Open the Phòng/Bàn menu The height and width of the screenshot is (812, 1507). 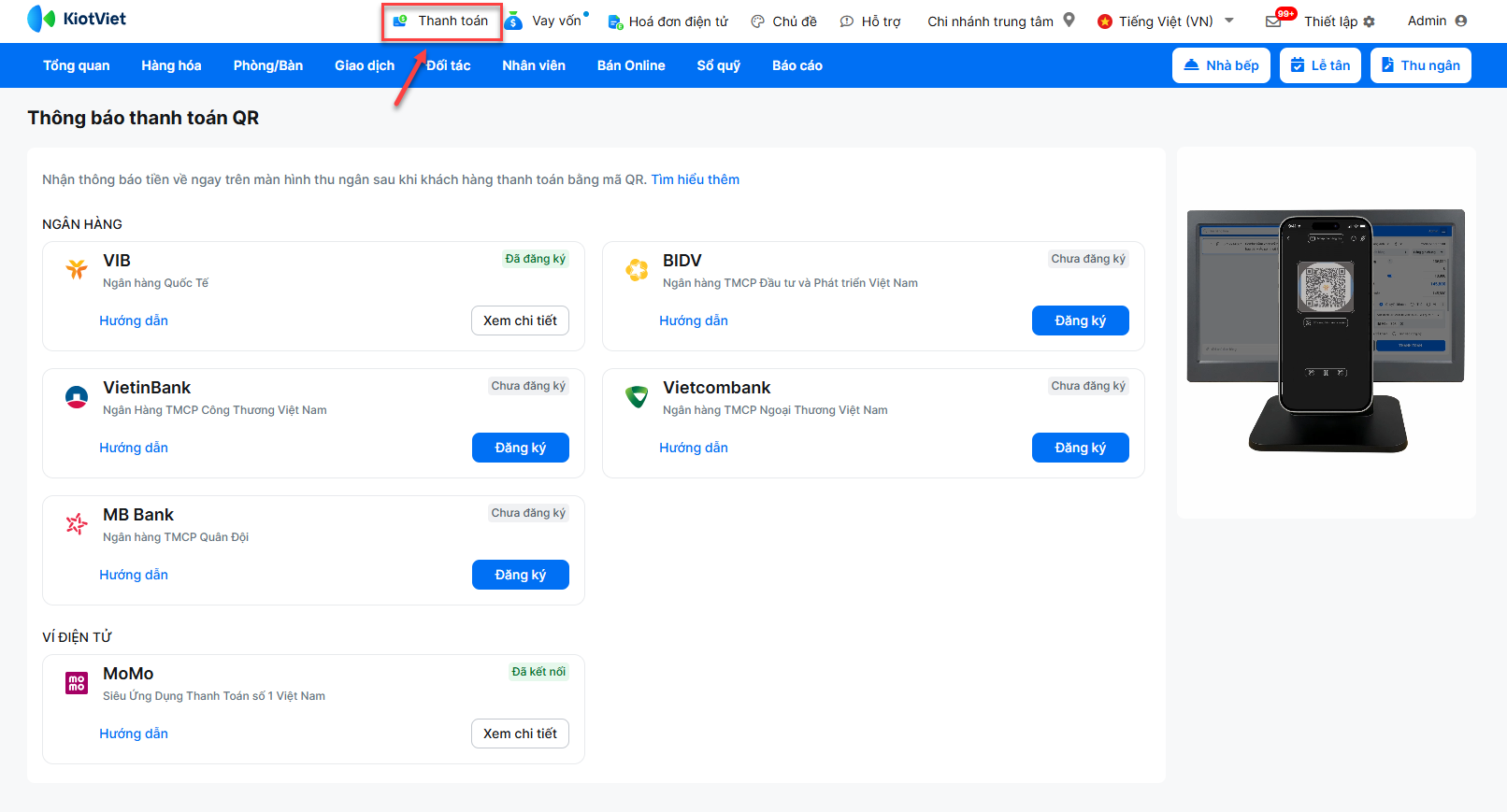[268, 65]
